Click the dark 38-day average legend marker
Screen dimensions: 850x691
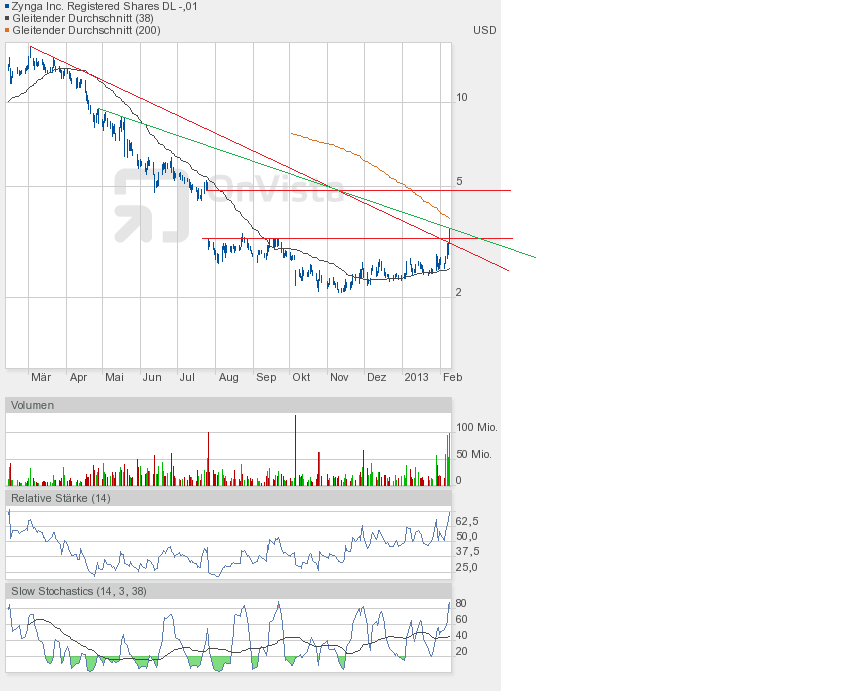pyautogui.click(x=7, y=18)
